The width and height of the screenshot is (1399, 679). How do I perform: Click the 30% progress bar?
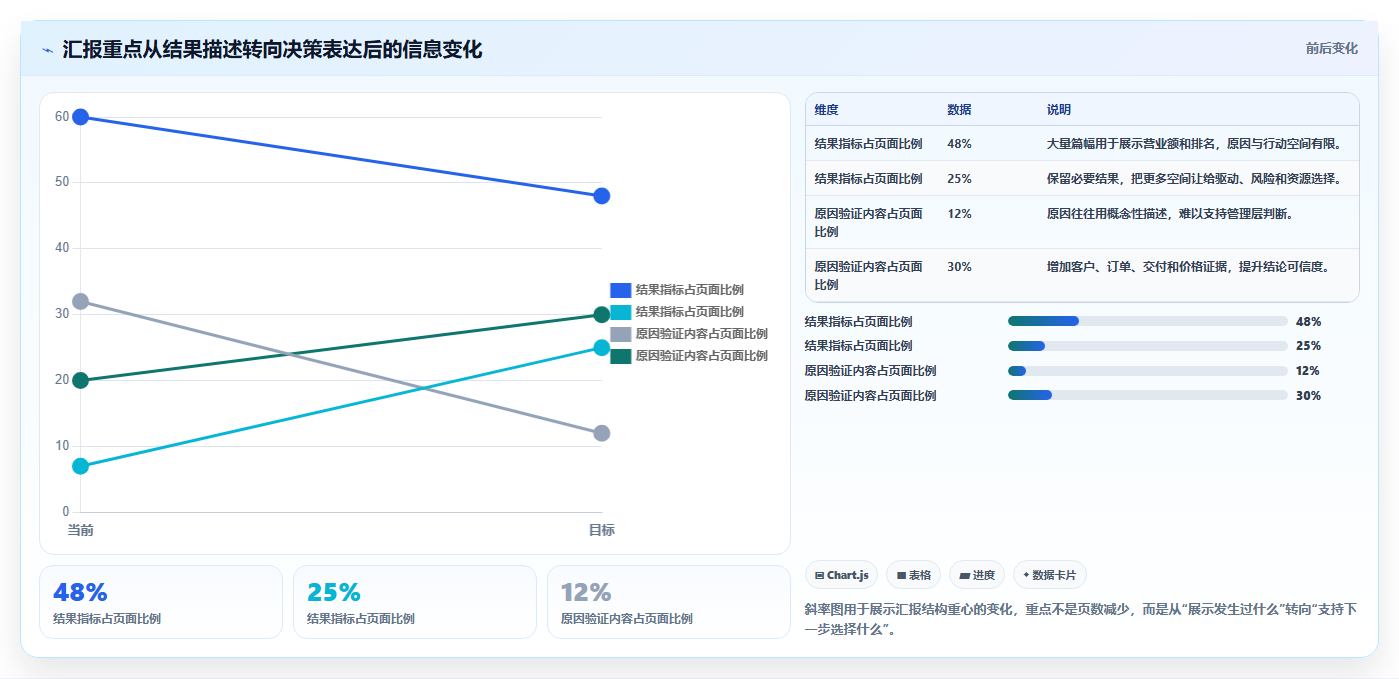[x=1147, y=396]
